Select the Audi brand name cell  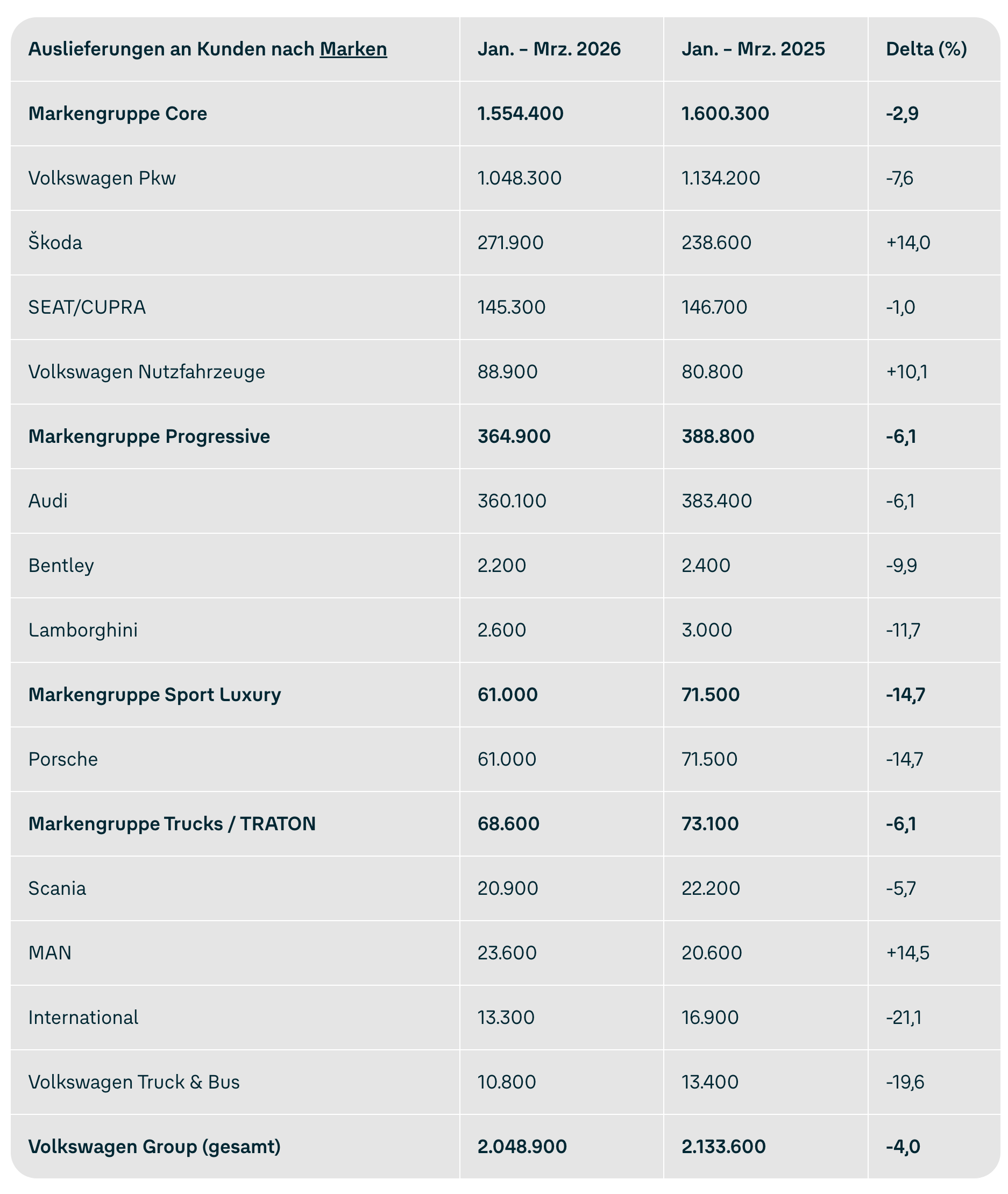point(48,501)
